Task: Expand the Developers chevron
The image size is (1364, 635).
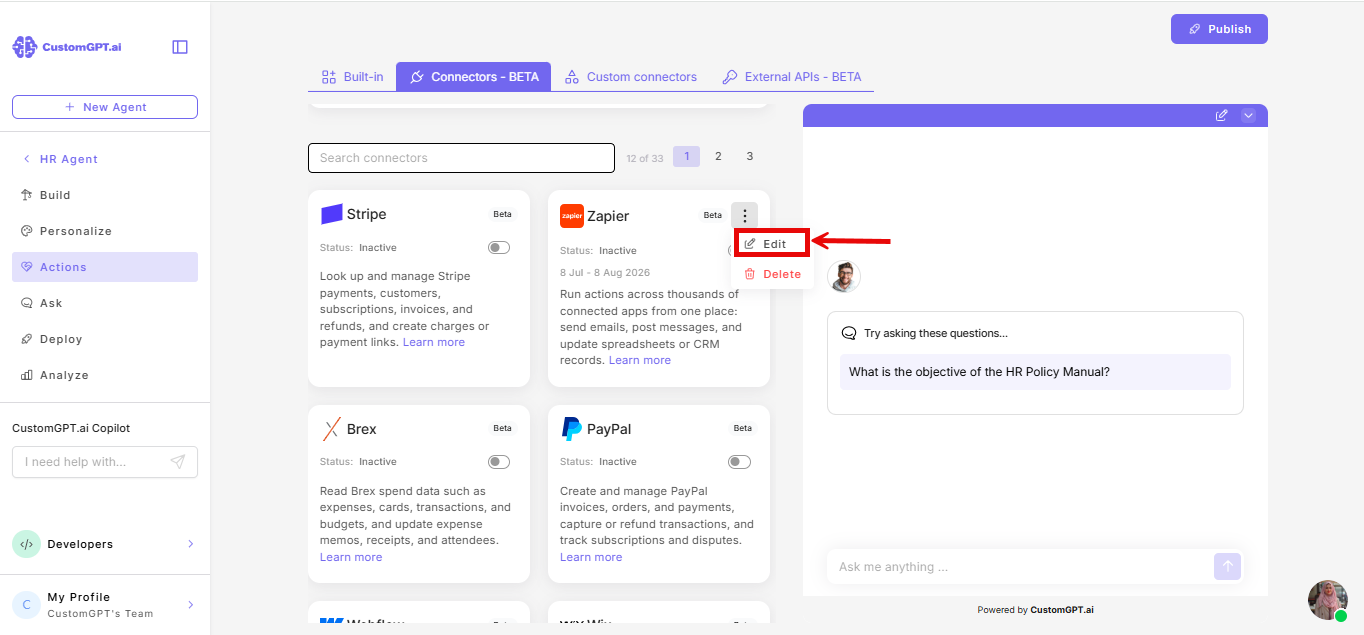Action: tap(190, 544)
